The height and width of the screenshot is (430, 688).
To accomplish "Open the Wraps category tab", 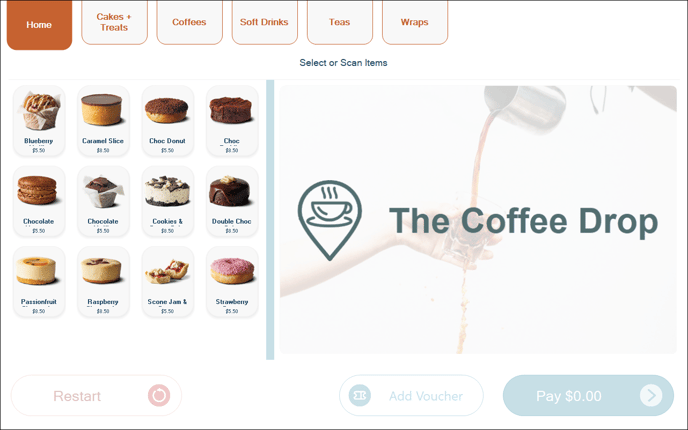I will point(415,22).
